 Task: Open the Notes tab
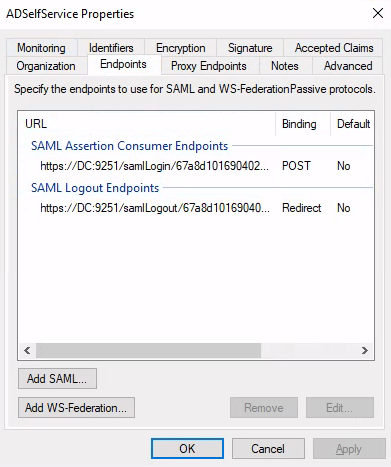285,66
